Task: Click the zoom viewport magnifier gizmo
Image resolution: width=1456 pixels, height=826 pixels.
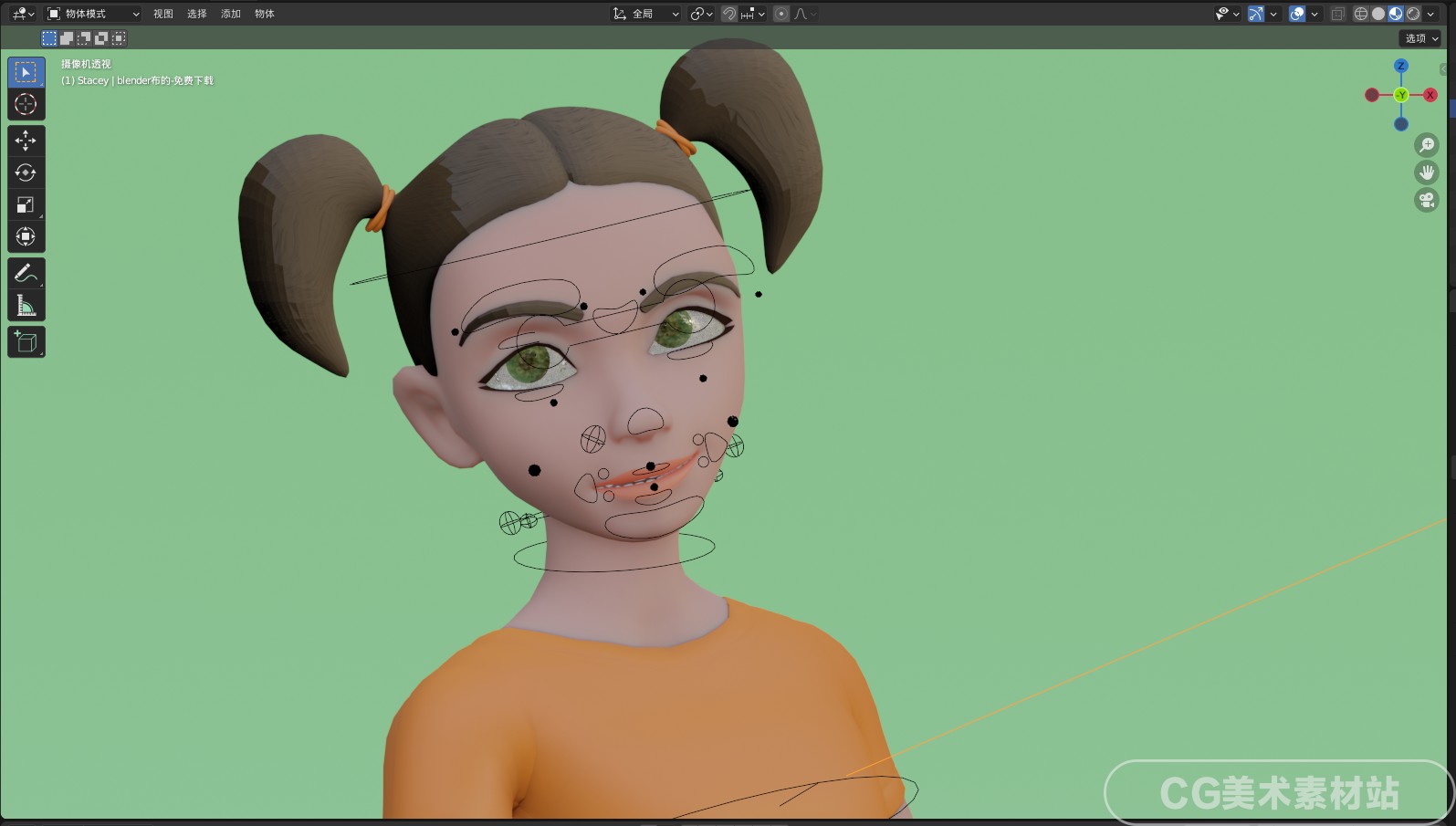Action: point(1426,145)
